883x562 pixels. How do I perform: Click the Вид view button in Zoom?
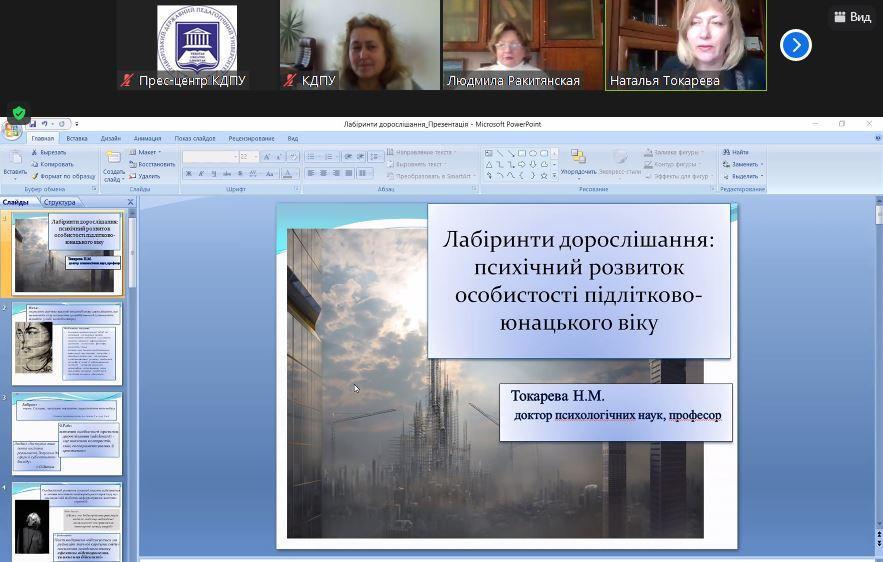tap(851, 17)
